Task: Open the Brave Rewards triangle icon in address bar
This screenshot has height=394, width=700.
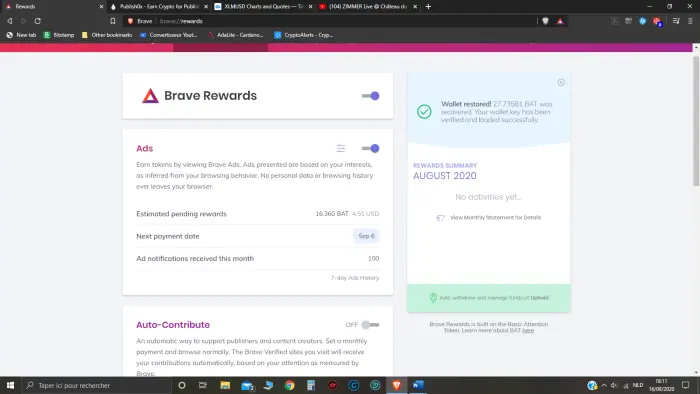Action: [560, 21]
